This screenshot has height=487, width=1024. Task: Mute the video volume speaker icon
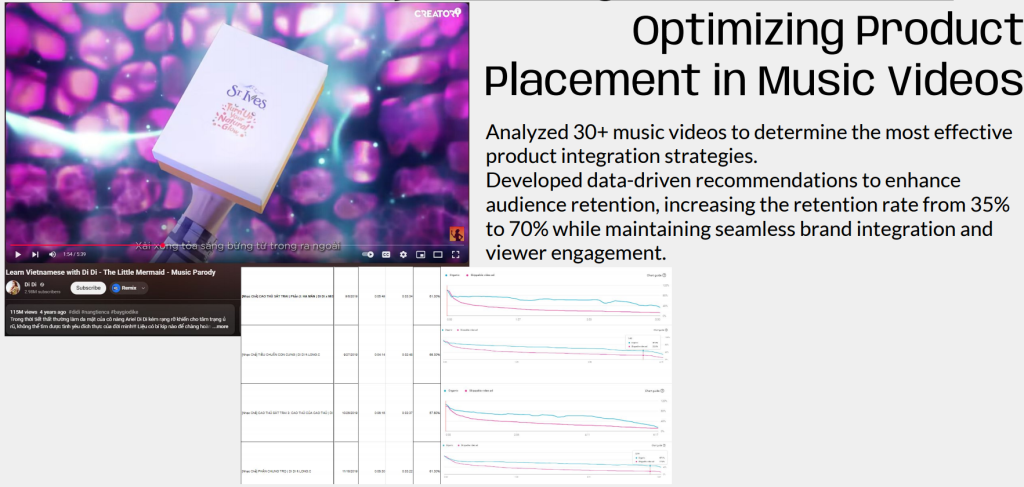click(x=52, y=255)
